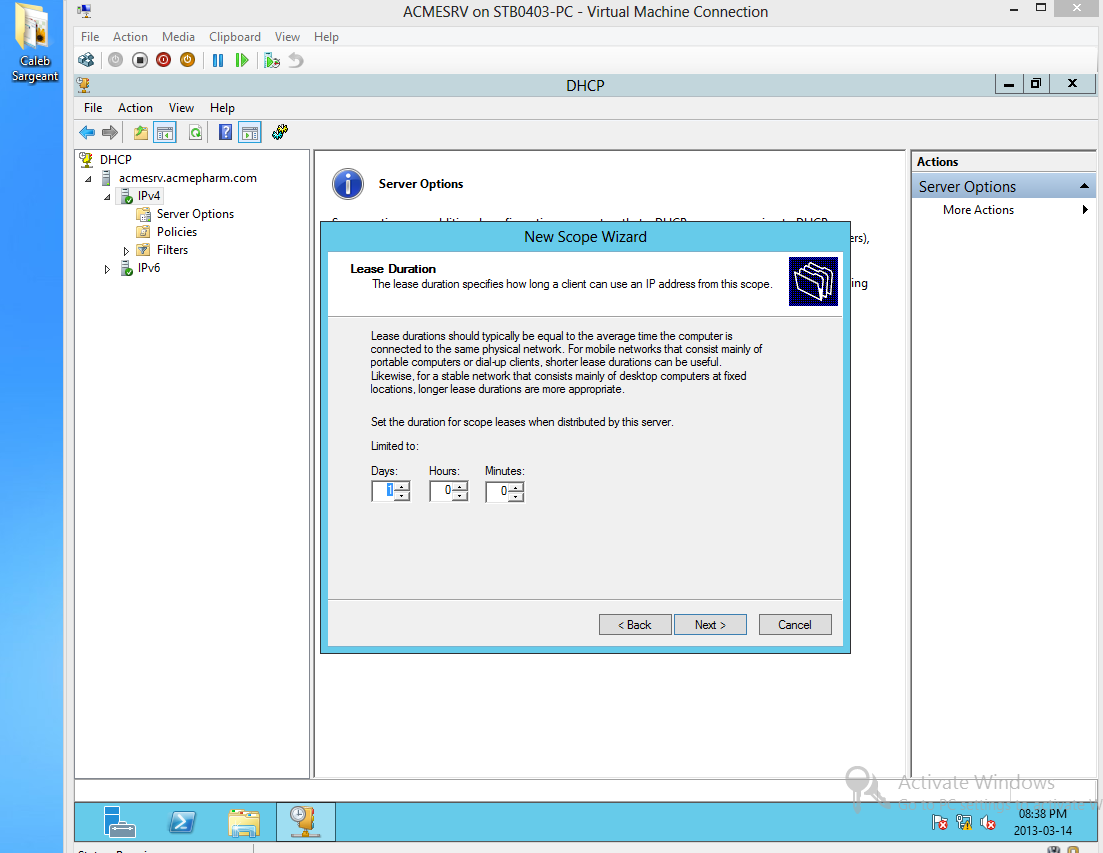Click muted speaker tray icon
This screenshot has width=1103, height=853.
coord(988,822)
